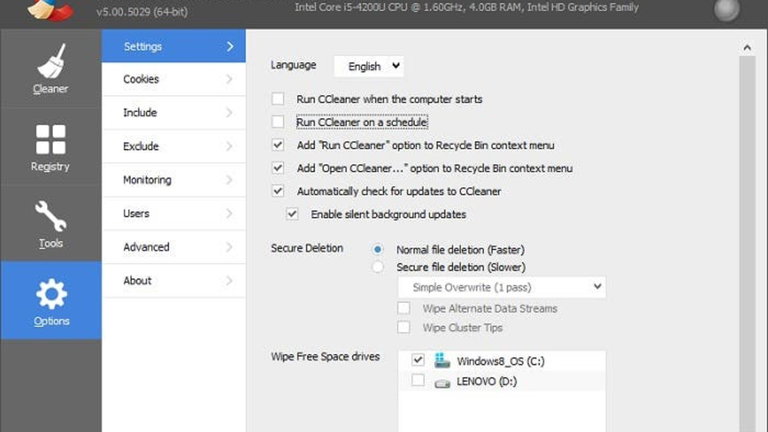
Task: Click the Windows8_OS drive icon
Action: point(442,360)
